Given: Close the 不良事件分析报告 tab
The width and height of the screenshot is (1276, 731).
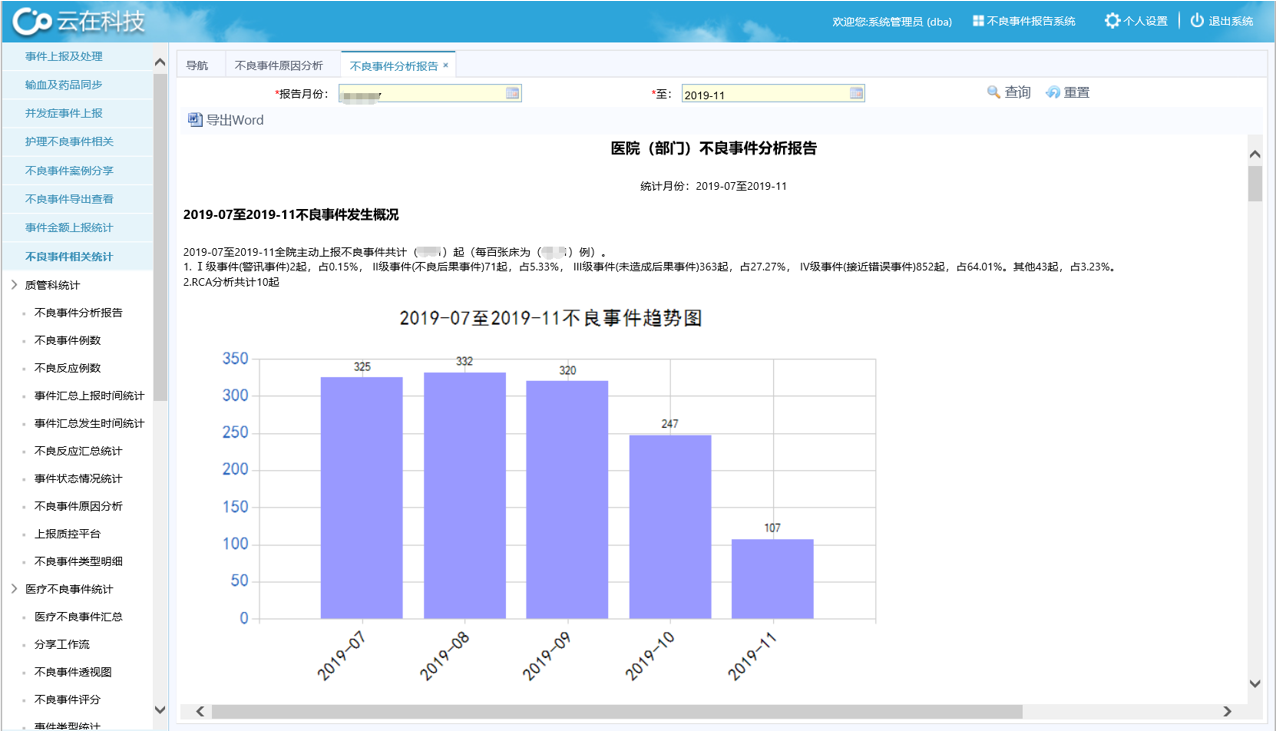Looking at the screenshot, I should point(446,65).
